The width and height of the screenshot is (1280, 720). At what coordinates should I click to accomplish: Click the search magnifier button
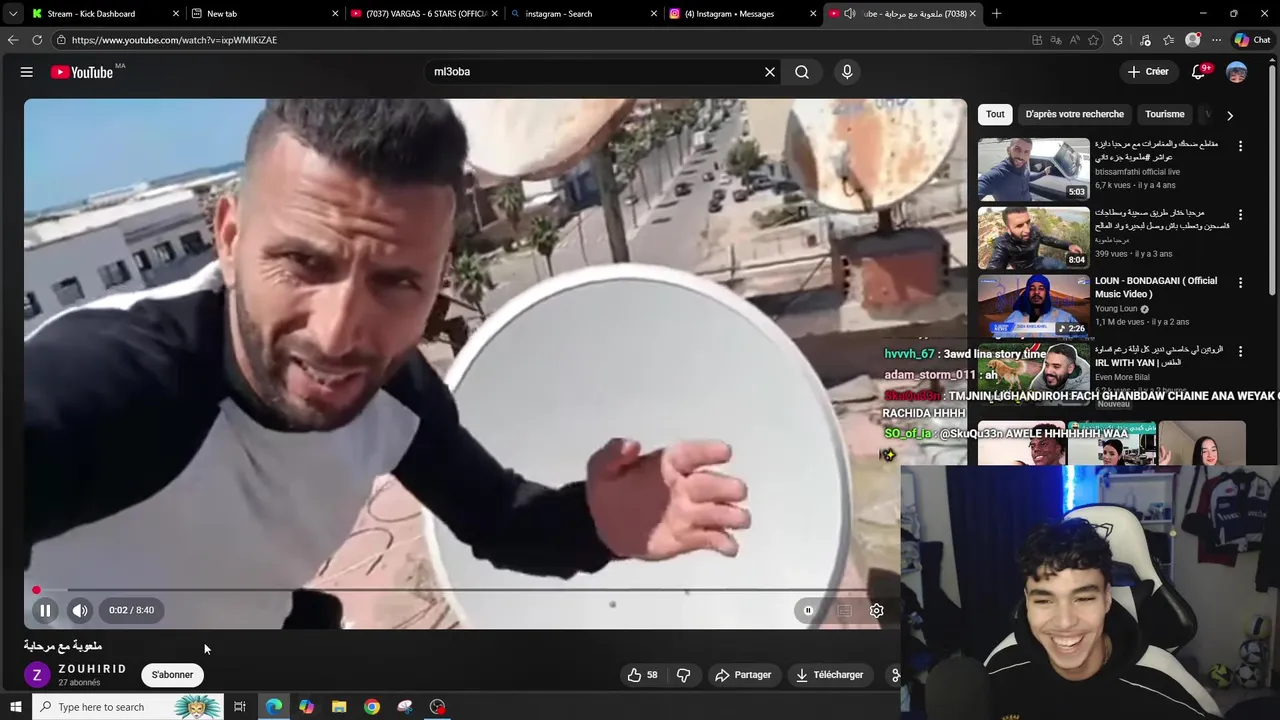[802, 72]
